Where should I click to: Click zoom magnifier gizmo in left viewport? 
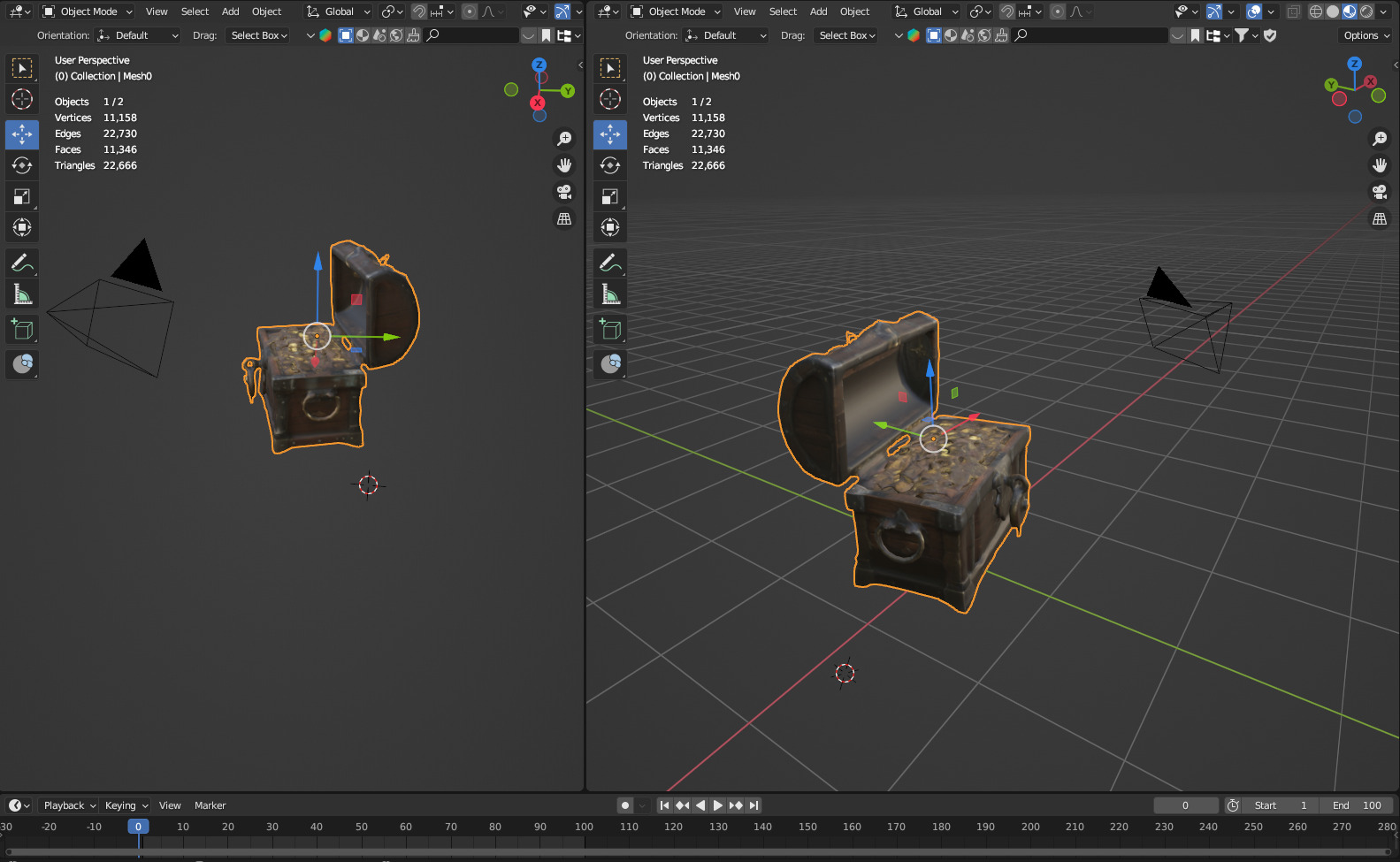pyautogui.click(x=564, y=139)
